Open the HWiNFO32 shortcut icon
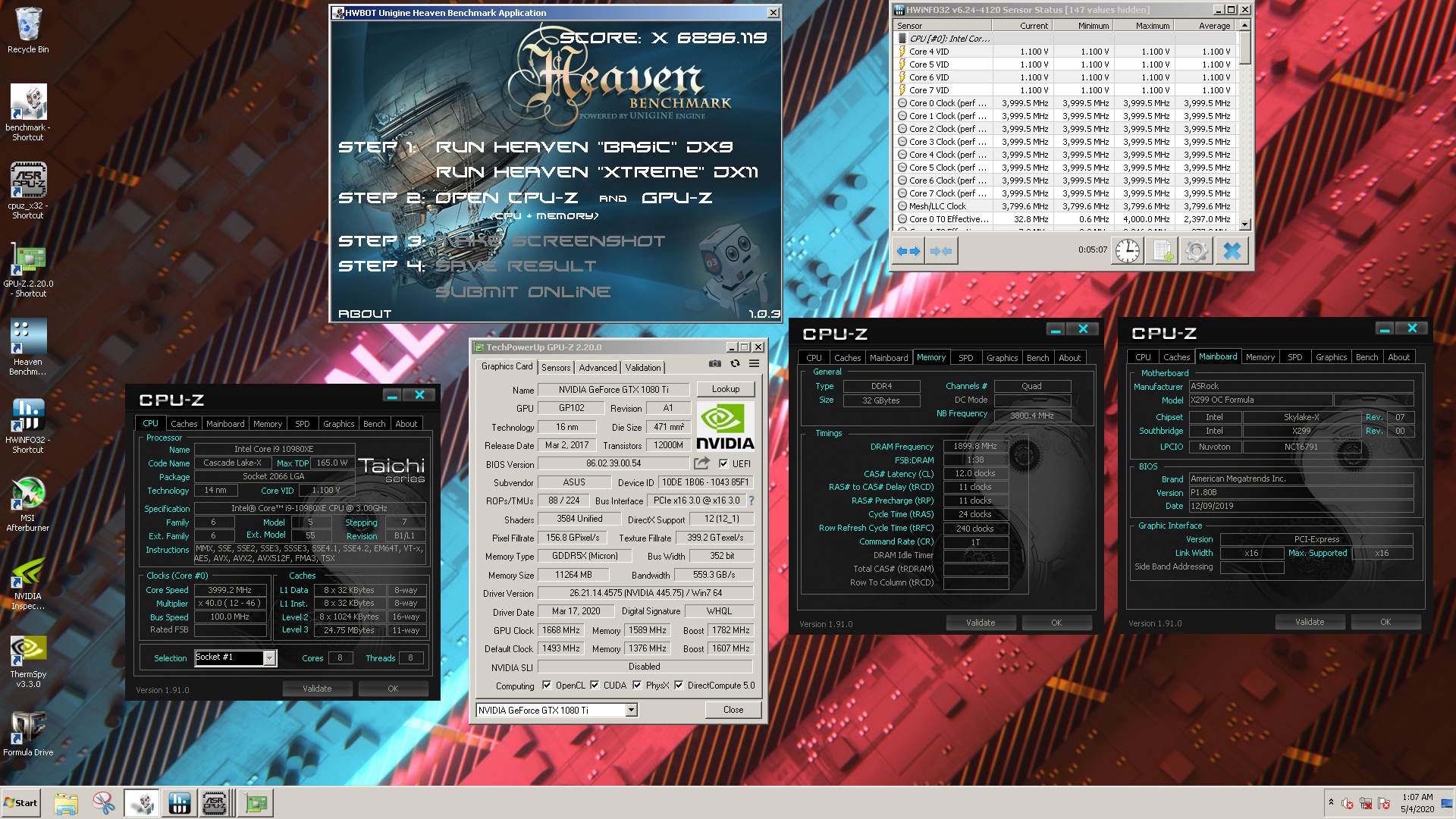The width and height of the screenshot is (1456, 819). point(28,425)
